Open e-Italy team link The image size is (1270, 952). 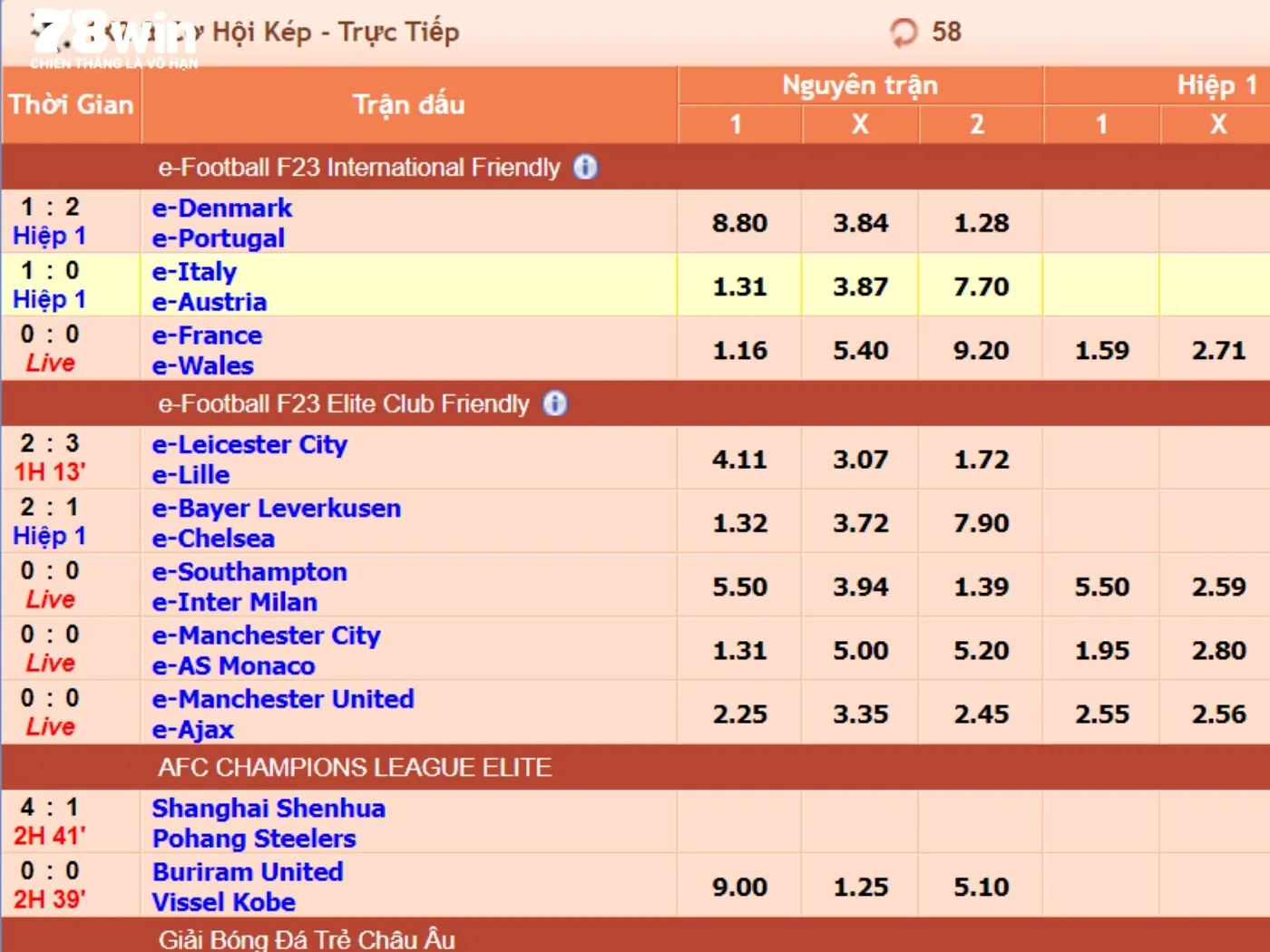(x=194, y=271)
